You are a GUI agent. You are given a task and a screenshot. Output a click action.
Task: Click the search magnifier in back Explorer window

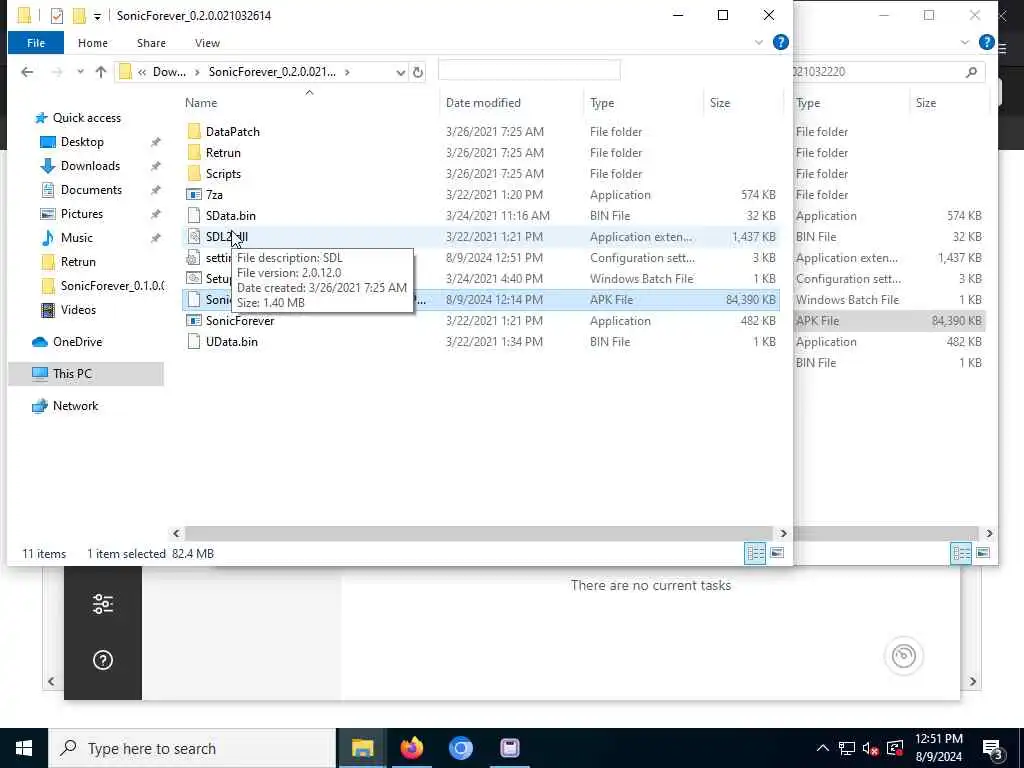click(971, 72)
